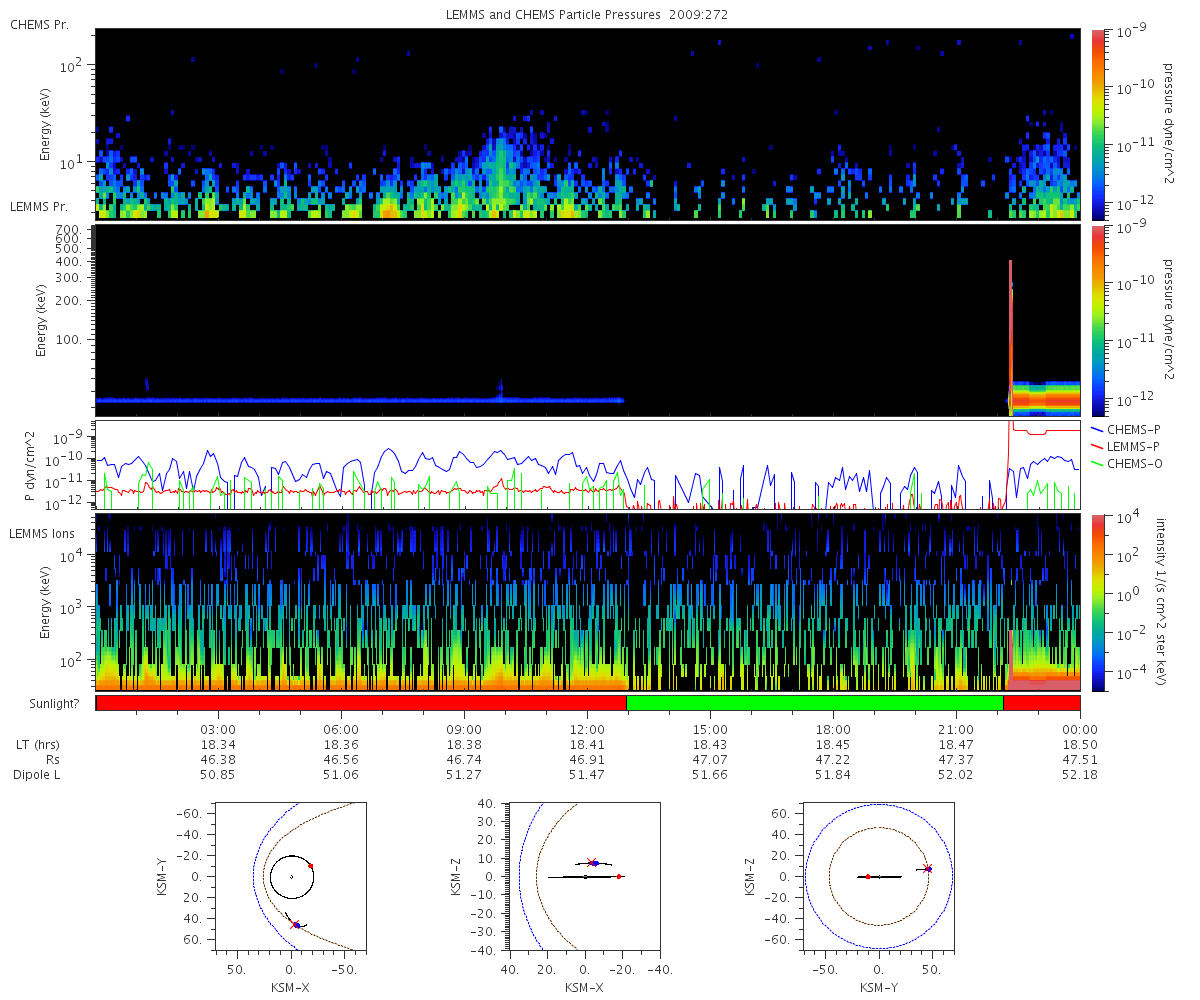Click the red dot in the KSM-X/KSM-Y plot

[311, 865]
